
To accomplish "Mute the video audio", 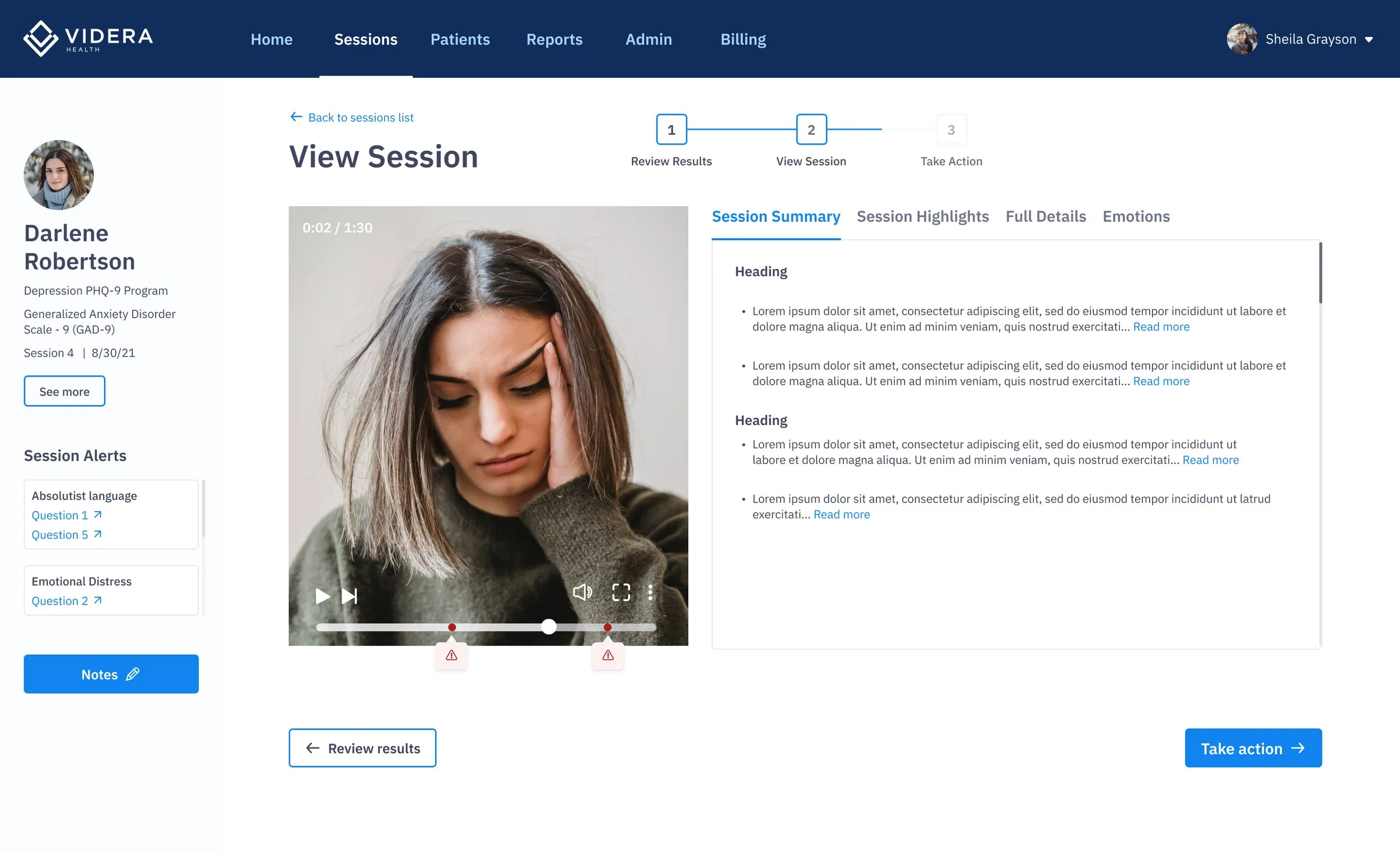I will tap(582, 592).
